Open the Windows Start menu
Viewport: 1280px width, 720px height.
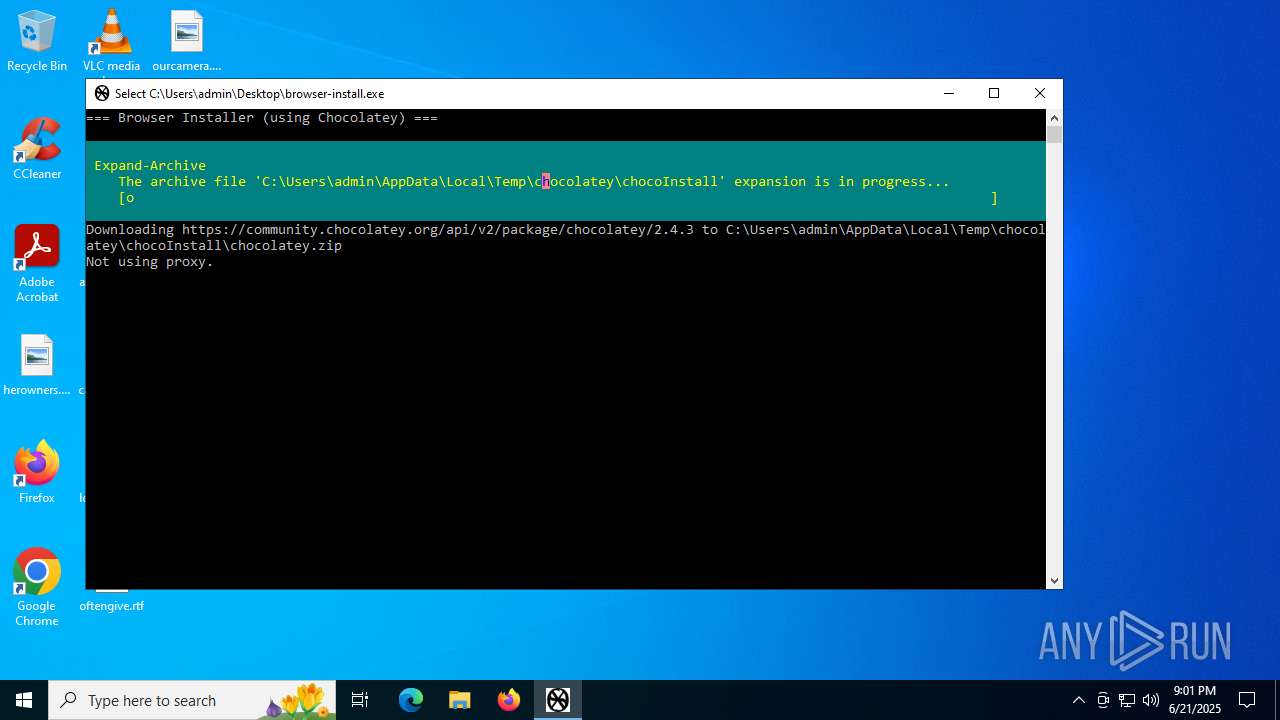click(x=24, y=700)
